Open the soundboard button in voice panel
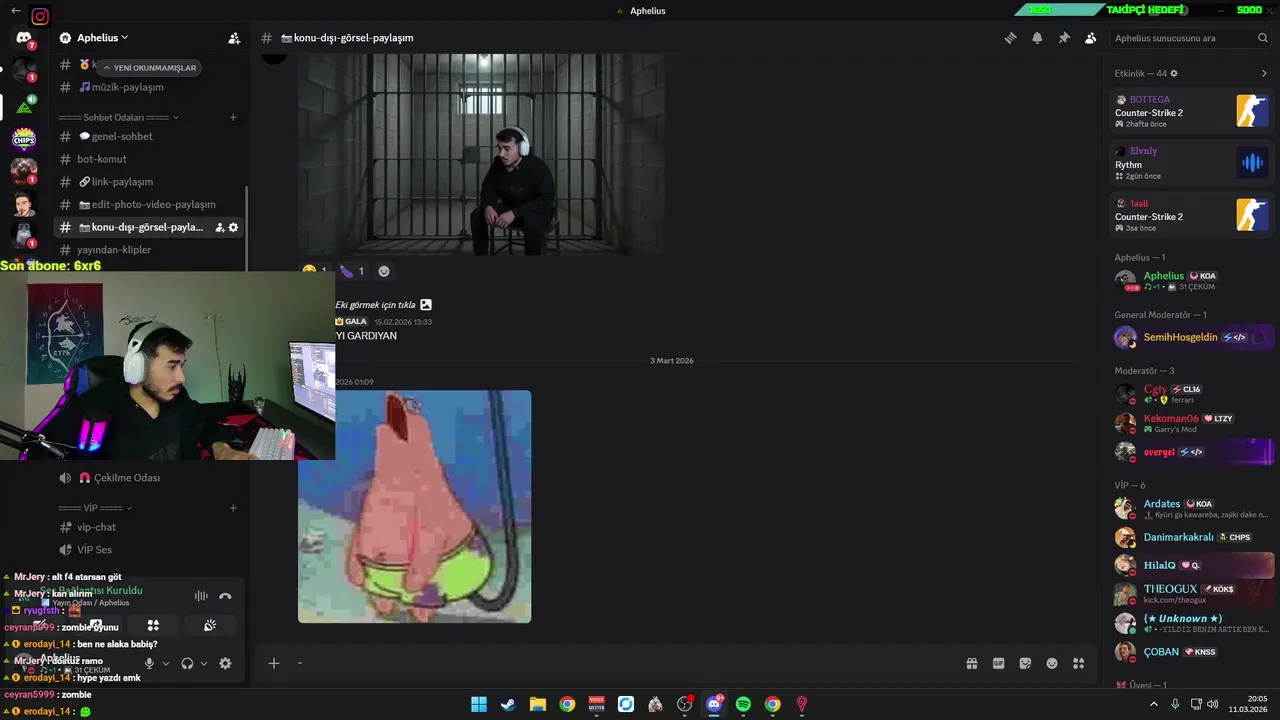 click(210, 625)
